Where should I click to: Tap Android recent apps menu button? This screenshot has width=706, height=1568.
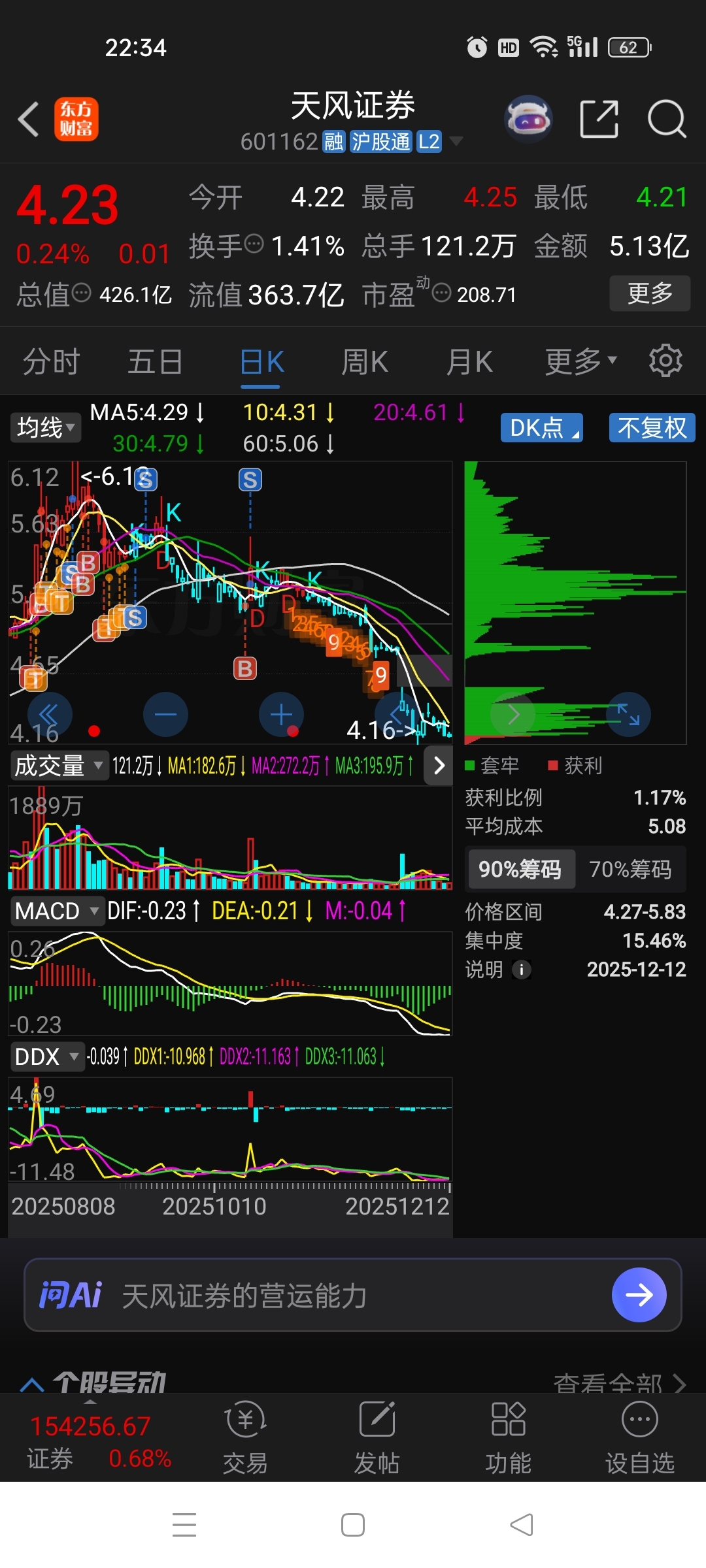tap(184, 1525)
